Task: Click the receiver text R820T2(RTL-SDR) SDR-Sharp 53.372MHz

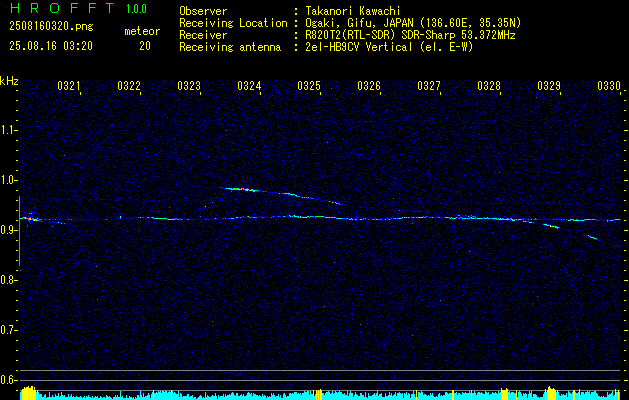Action: click(x=410, y=35)
